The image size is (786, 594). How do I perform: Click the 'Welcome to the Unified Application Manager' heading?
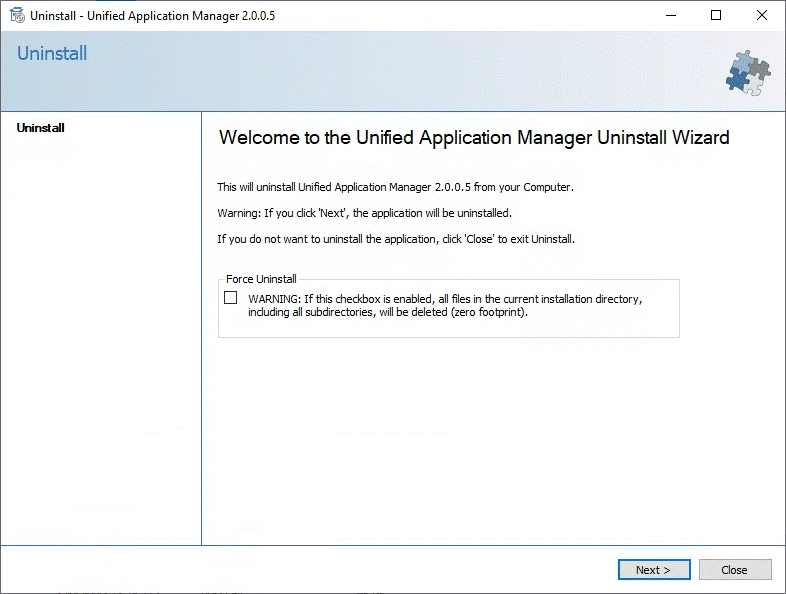point(474,138)
